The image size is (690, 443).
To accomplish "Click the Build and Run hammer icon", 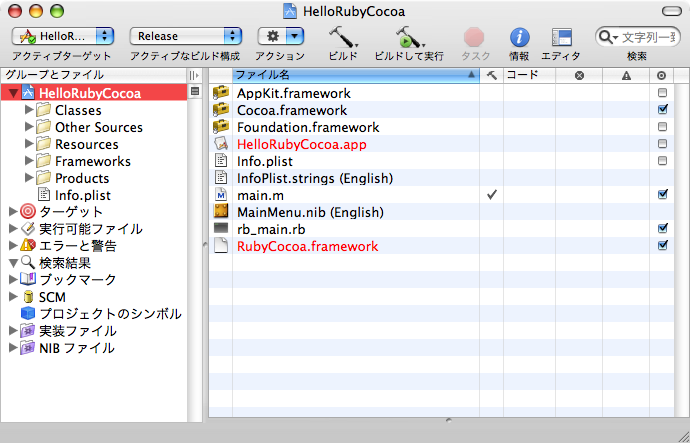I will [x=409, y=37].
